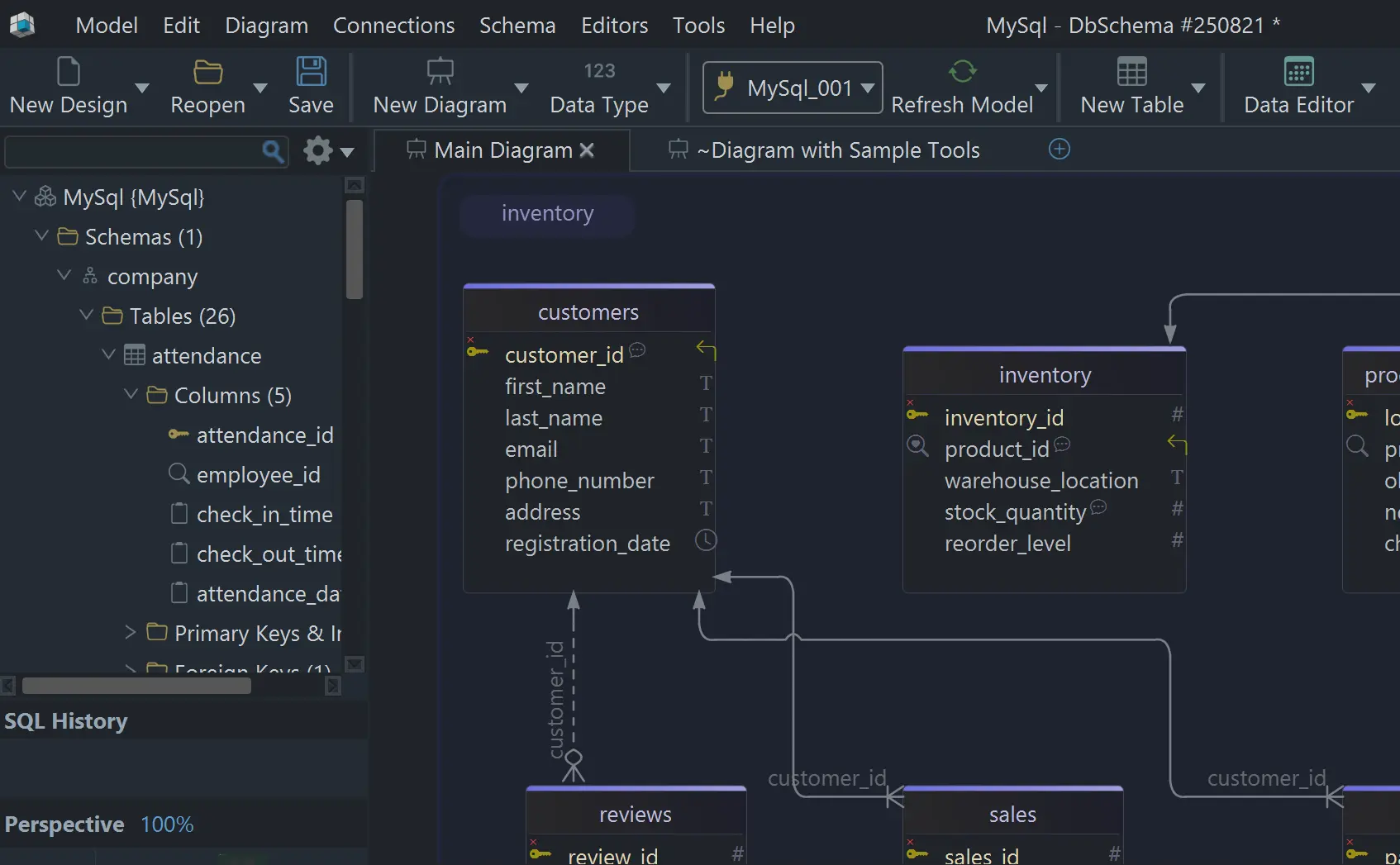Click the comment bubble next to stock_quantity
This screenshot has height=865, width=1400.
point(1098,506)
